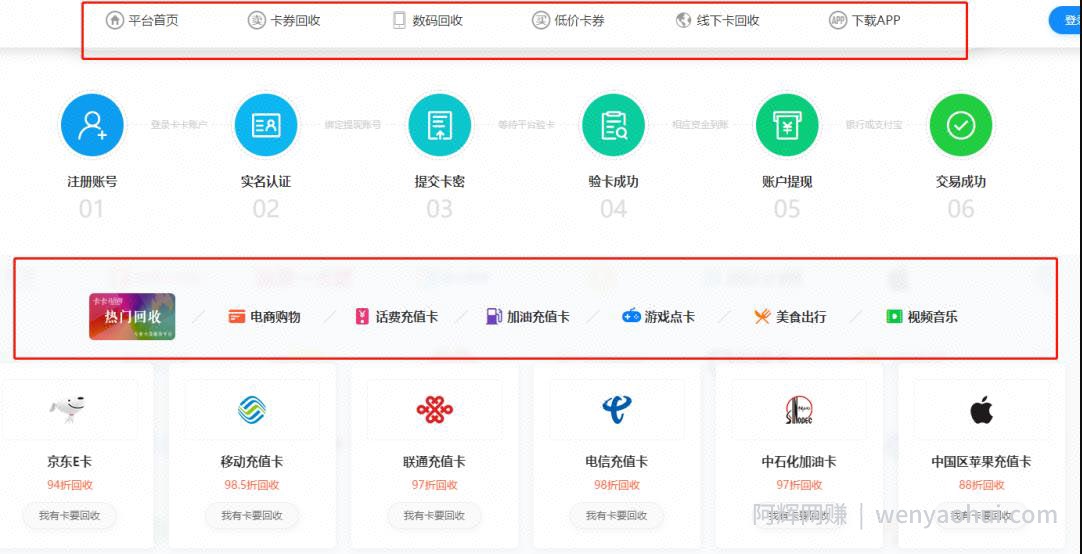Click the 京东E卡 title text

pos(69,462)
